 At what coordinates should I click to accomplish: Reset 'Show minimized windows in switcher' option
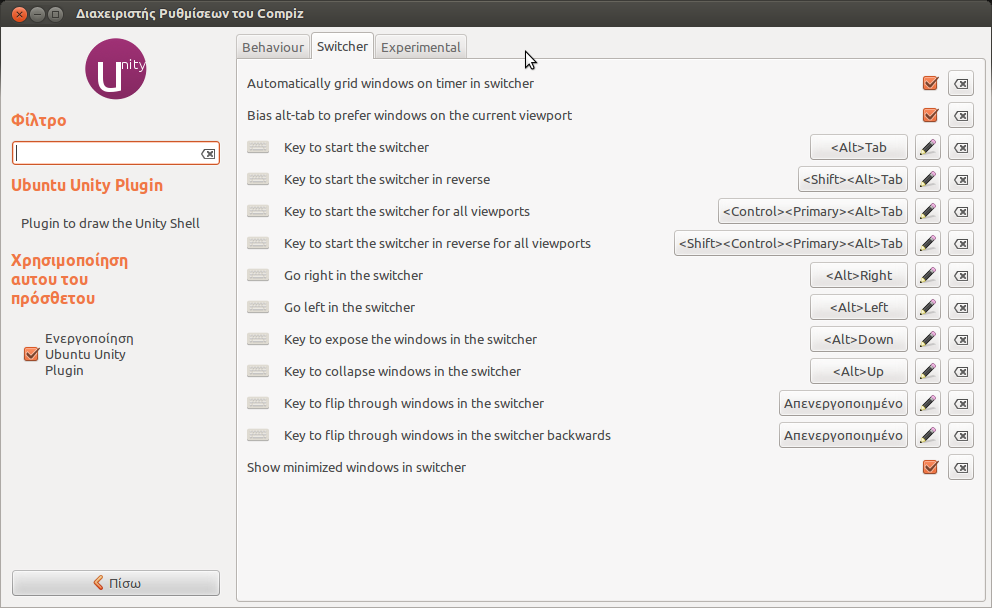pyautogui.click(x=960, y=468)
